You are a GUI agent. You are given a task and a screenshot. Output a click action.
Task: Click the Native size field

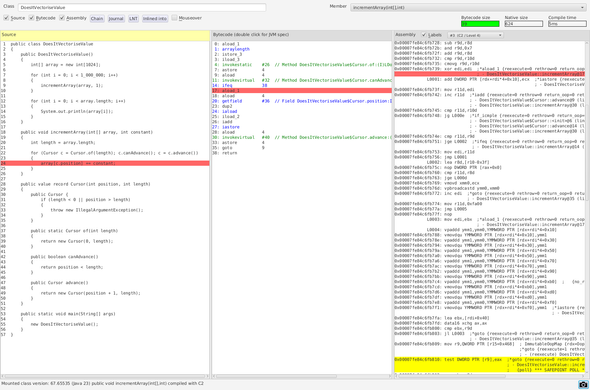pos(523,24)
